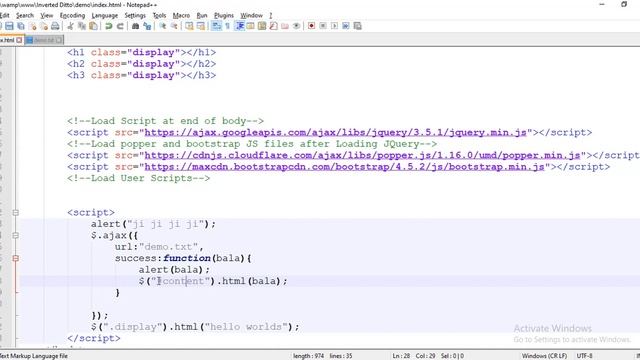The height and width of the screenshot is (360, 640).
Task: Collapse the $.ajax({ fold marker
Action: tap(16, 236)
